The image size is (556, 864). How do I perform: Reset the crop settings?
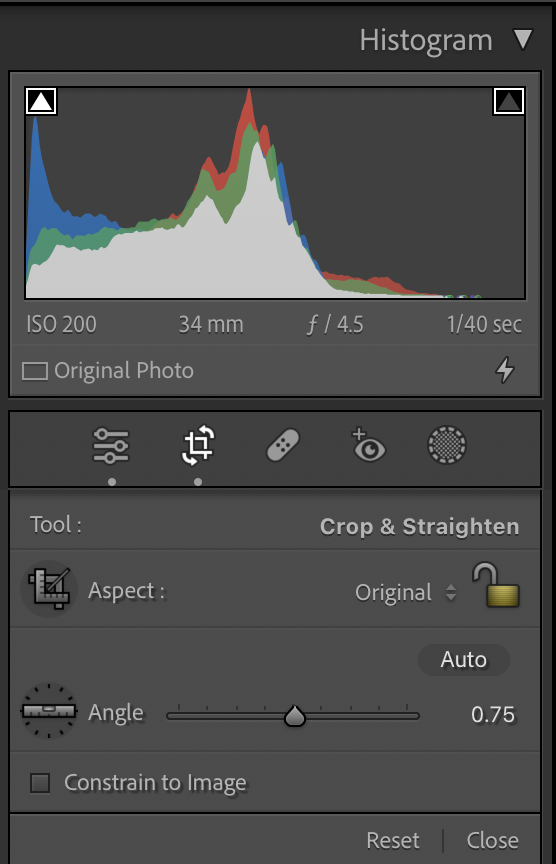(x=393, y=841)
